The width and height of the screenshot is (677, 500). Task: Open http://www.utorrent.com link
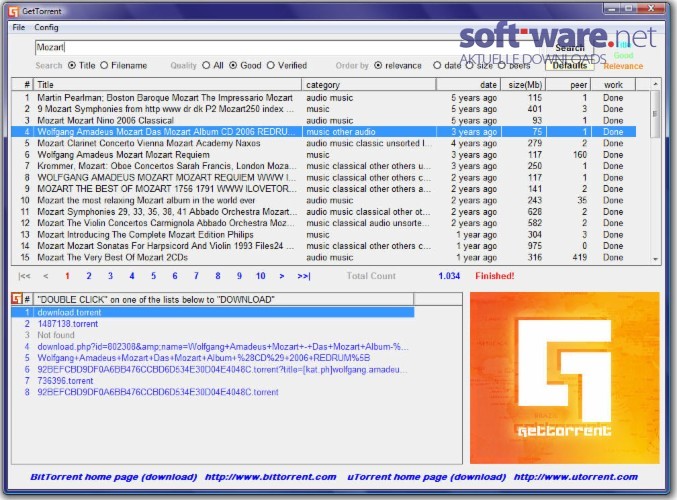[x=576, y=477]
